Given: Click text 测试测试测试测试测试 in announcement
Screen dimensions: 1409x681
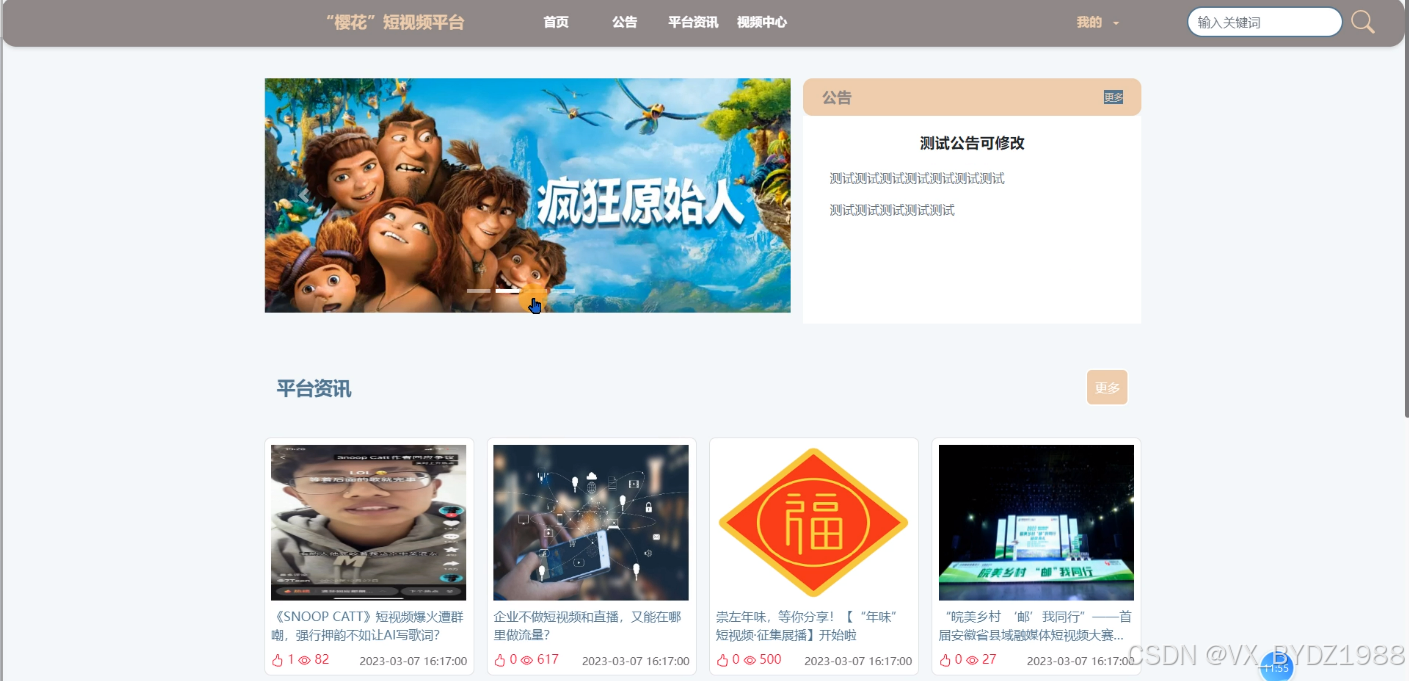Looking at the screenshot, I should coord(892,210).
